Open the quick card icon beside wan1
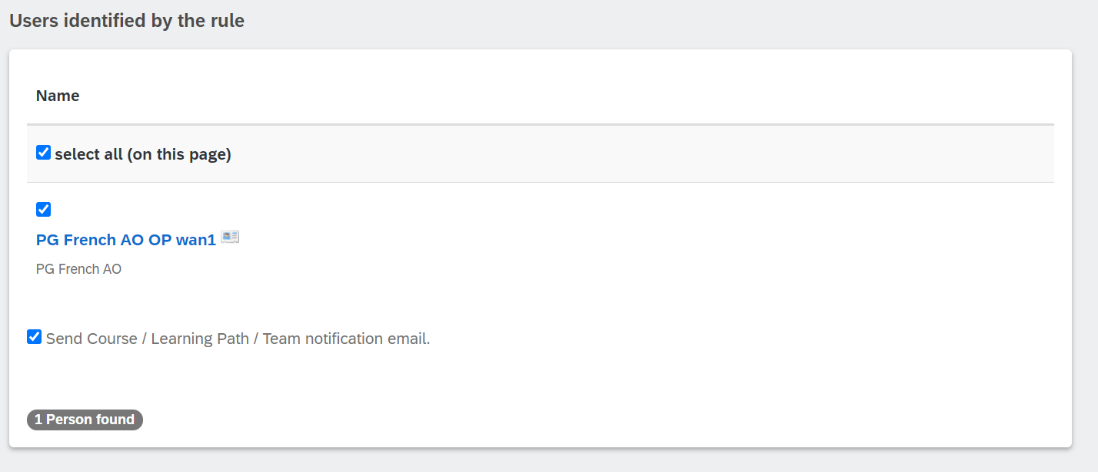The image size is (1098, 472). [230, 237]
